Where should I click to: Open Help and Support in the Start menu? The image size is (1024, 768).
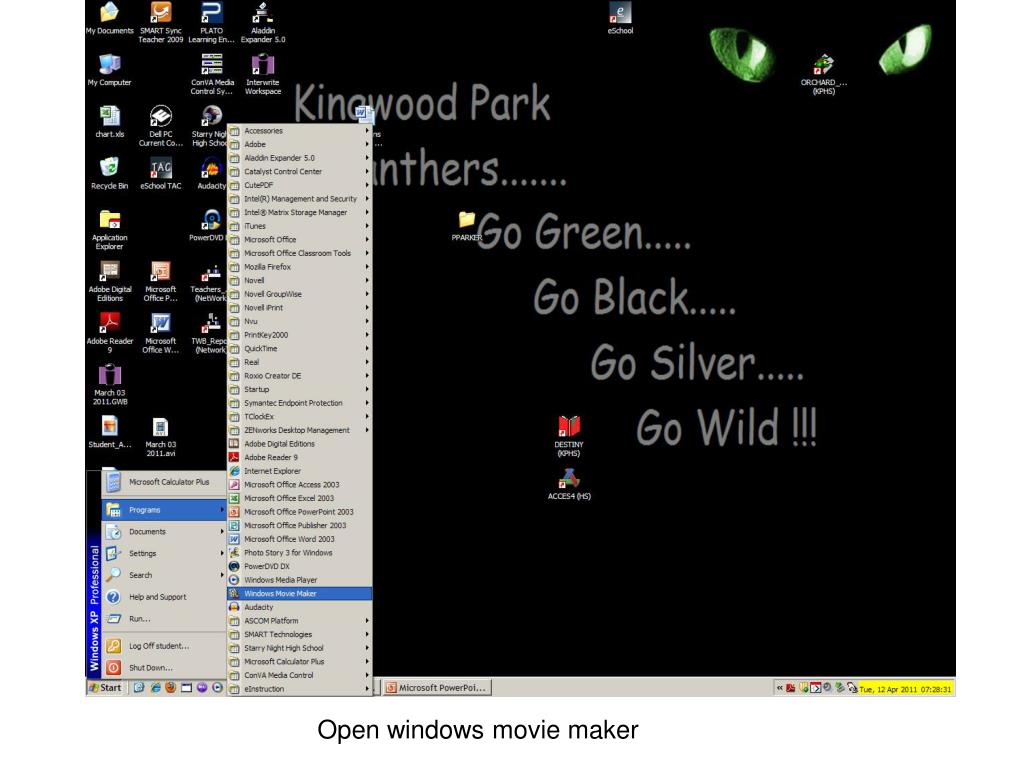[164, 597]
